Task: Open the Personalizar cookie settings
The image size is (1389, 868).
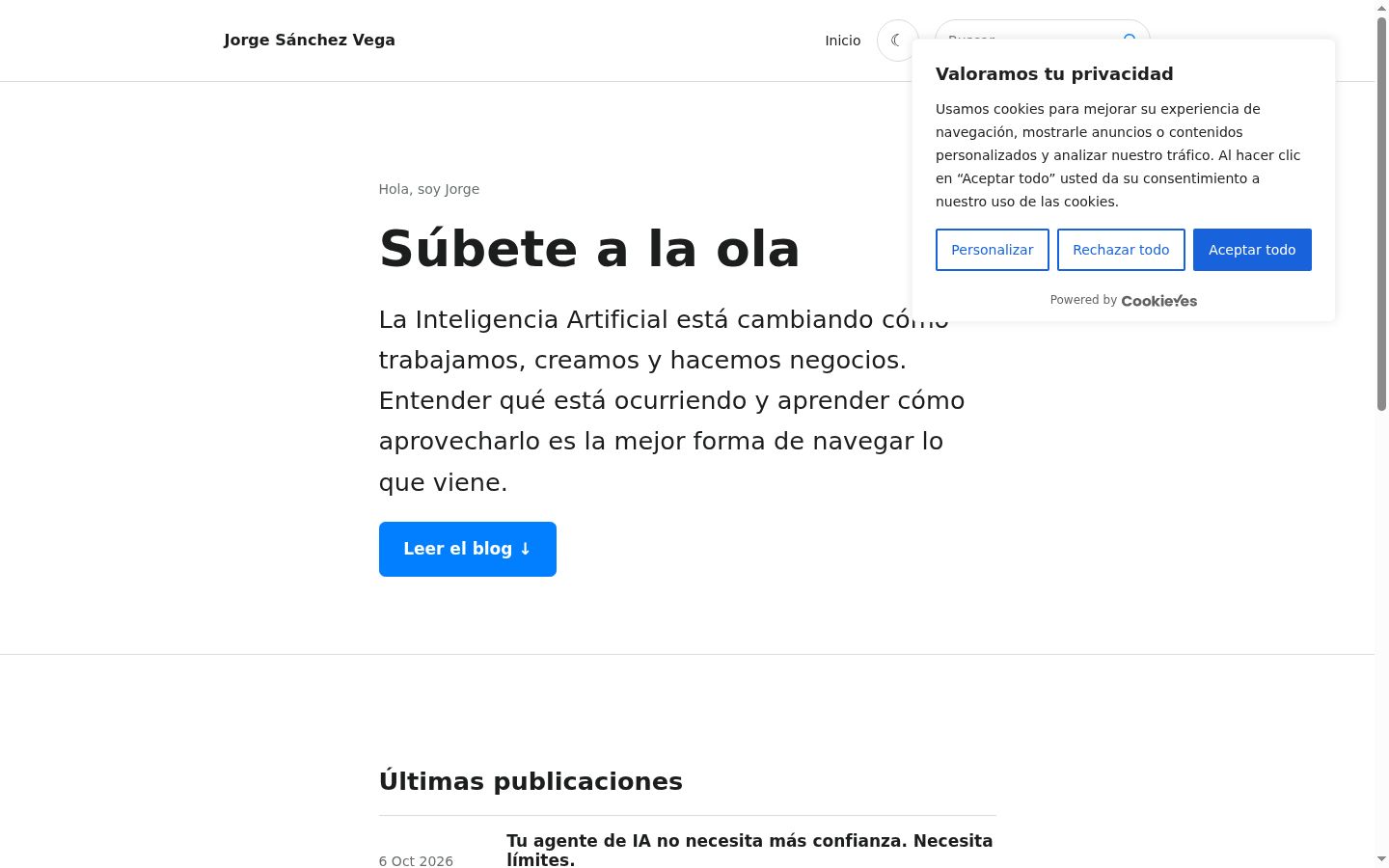Action: pos(993,250)
